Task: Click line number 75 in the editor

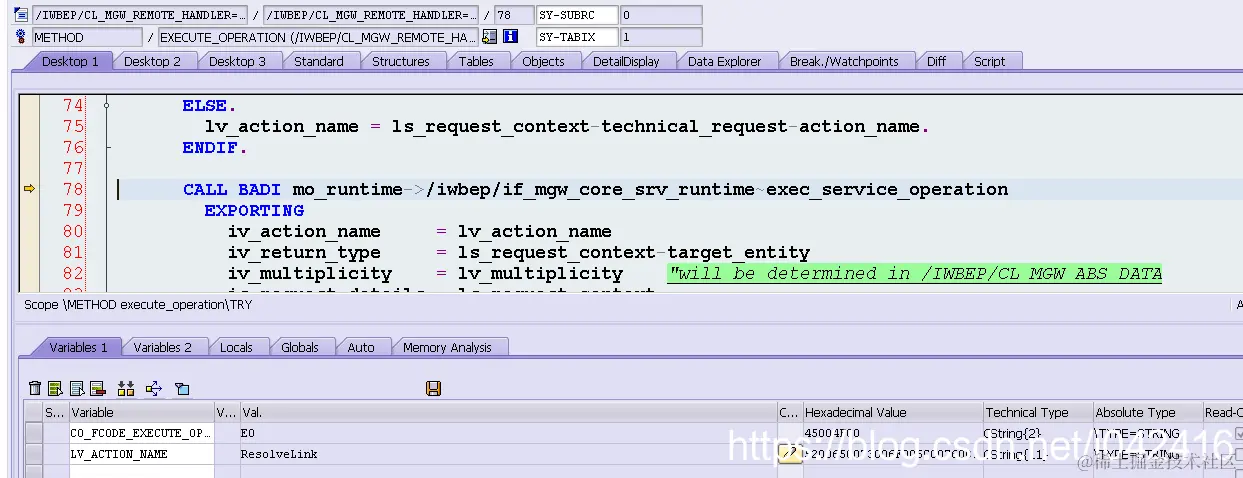Action: pyautogui.click(x=73, y=126)
